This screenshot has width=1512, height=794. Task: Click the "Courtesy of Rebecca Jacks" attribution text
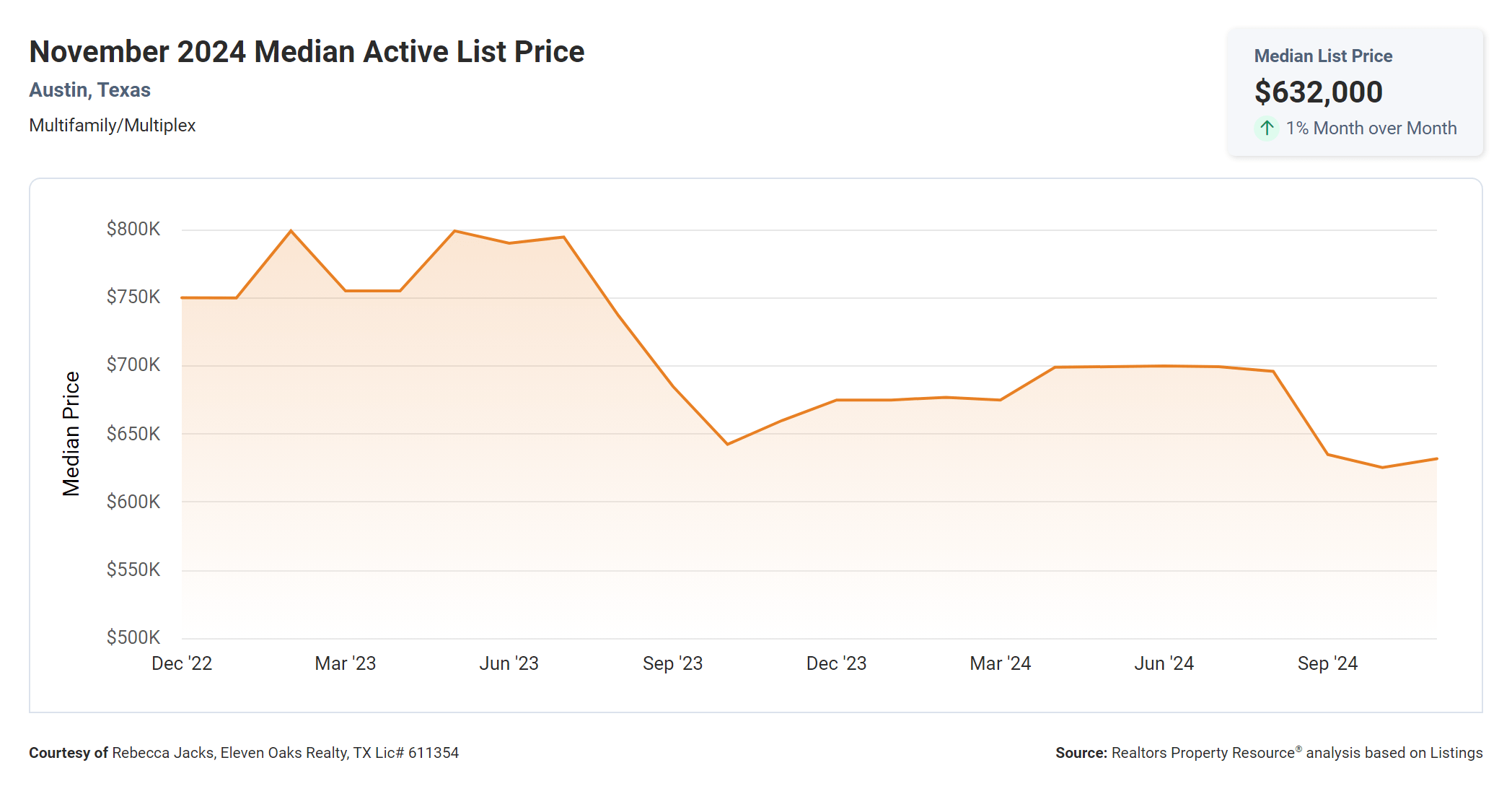pyautogui.click(x=244, y=753)
